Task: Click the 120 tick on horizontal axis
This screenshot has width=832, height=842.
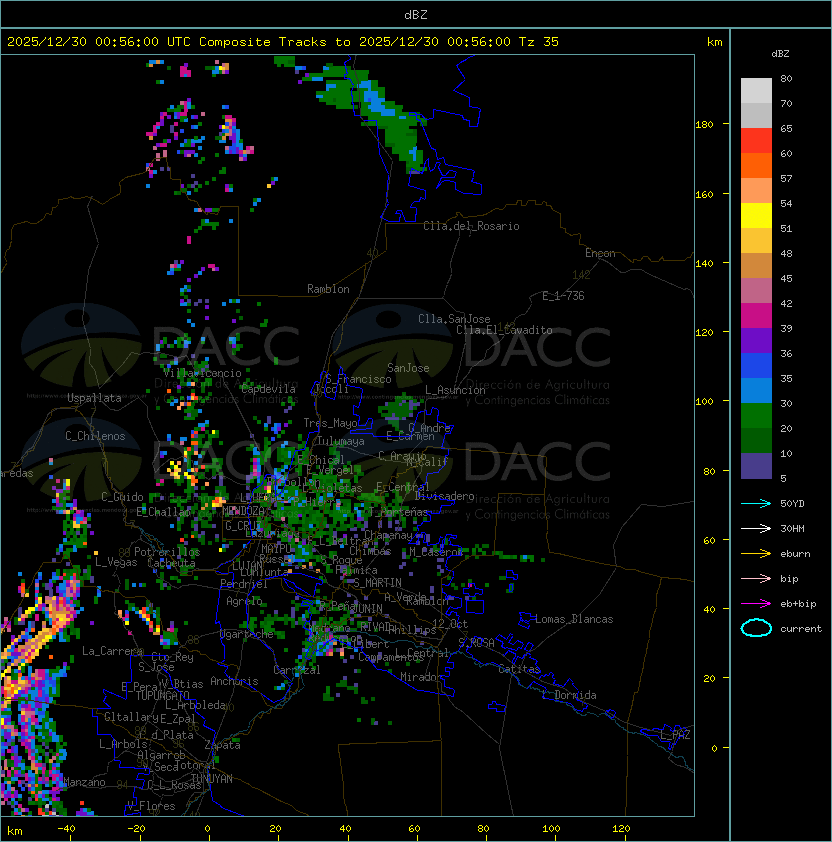Action: 621,829
